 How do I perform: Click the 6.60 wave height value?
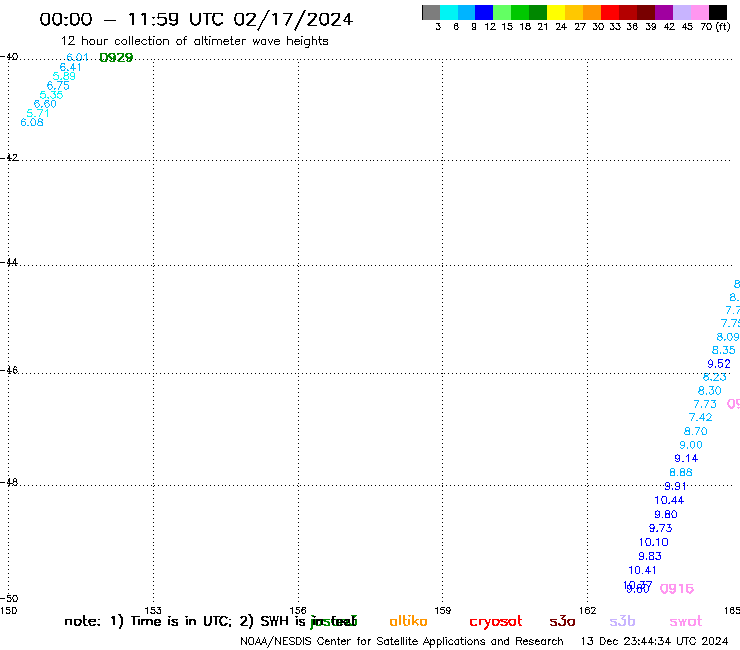[x=45, y=104]
